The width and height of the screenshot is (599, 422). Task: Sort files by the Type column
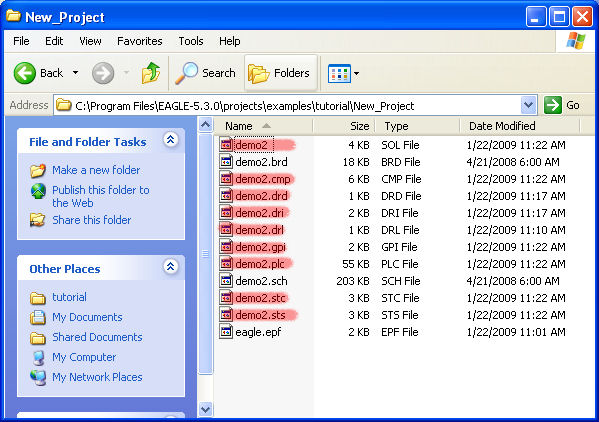tap(417, 126)
